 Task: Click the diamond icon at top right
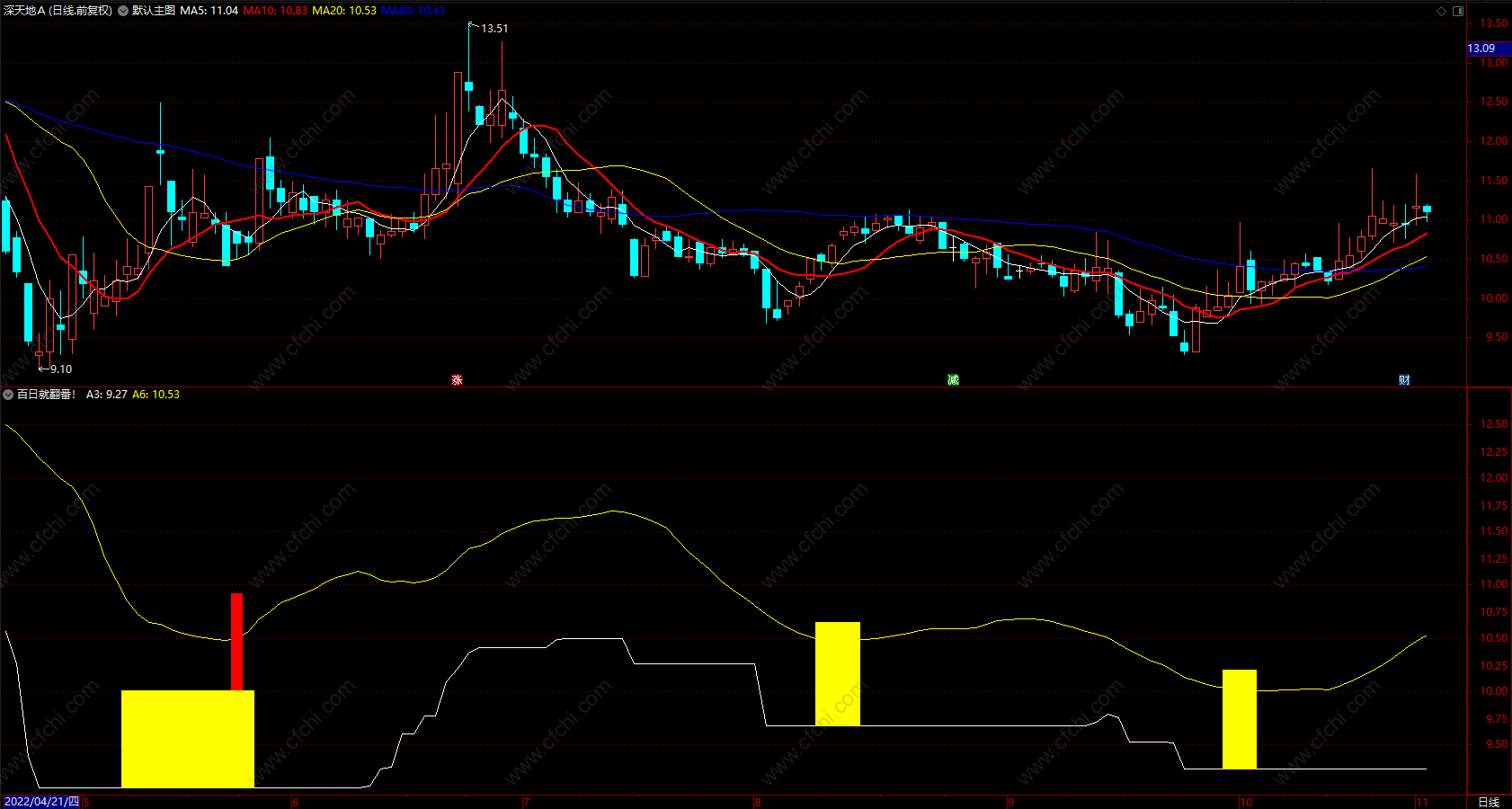coord(1442,11)
